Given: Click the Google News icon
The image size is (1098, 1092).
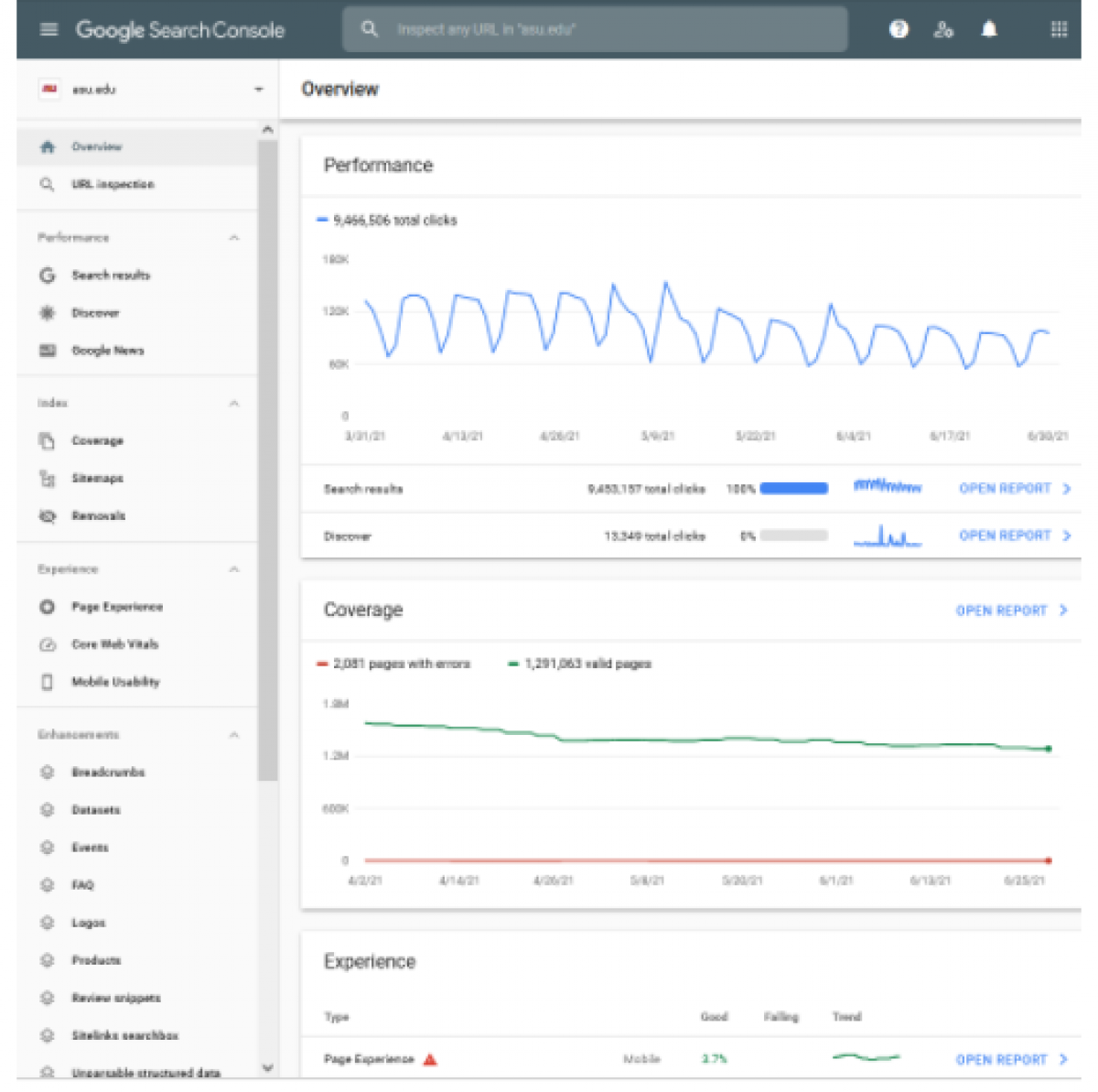Looking at the screenshot, I should coord(48,351).
